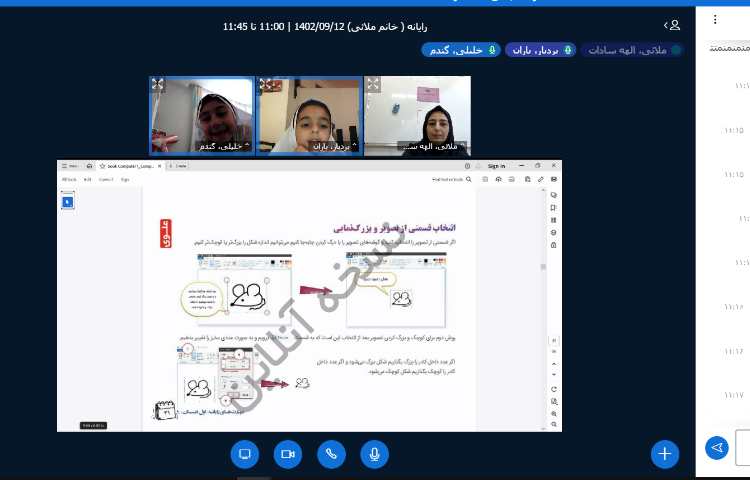Expand the بردبار، باران webcam to fullscreen
750x480 pixels.
tap(265, 85)
